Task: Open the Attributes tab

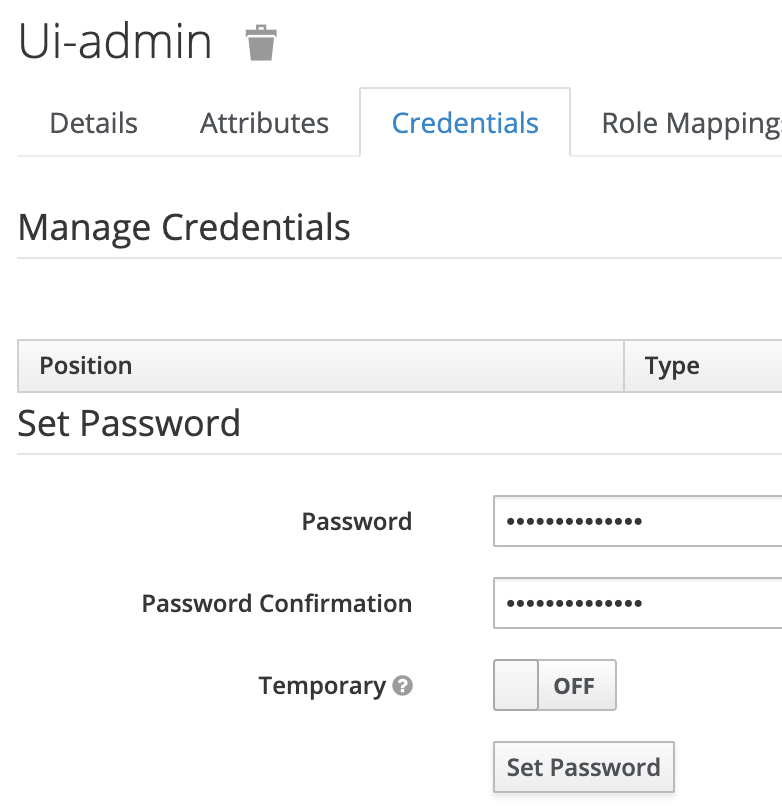Action: 263,122
